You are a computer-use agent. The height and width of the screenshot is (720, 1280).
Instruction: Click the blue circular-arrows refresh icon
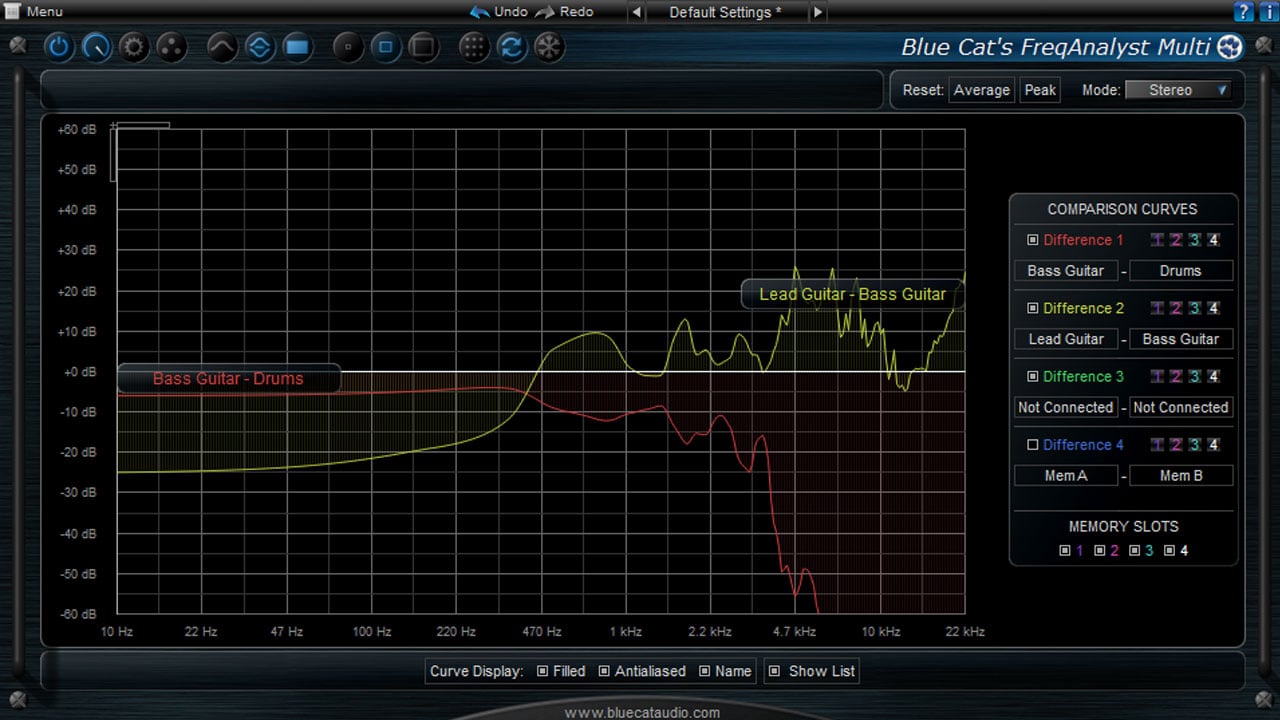512,47
